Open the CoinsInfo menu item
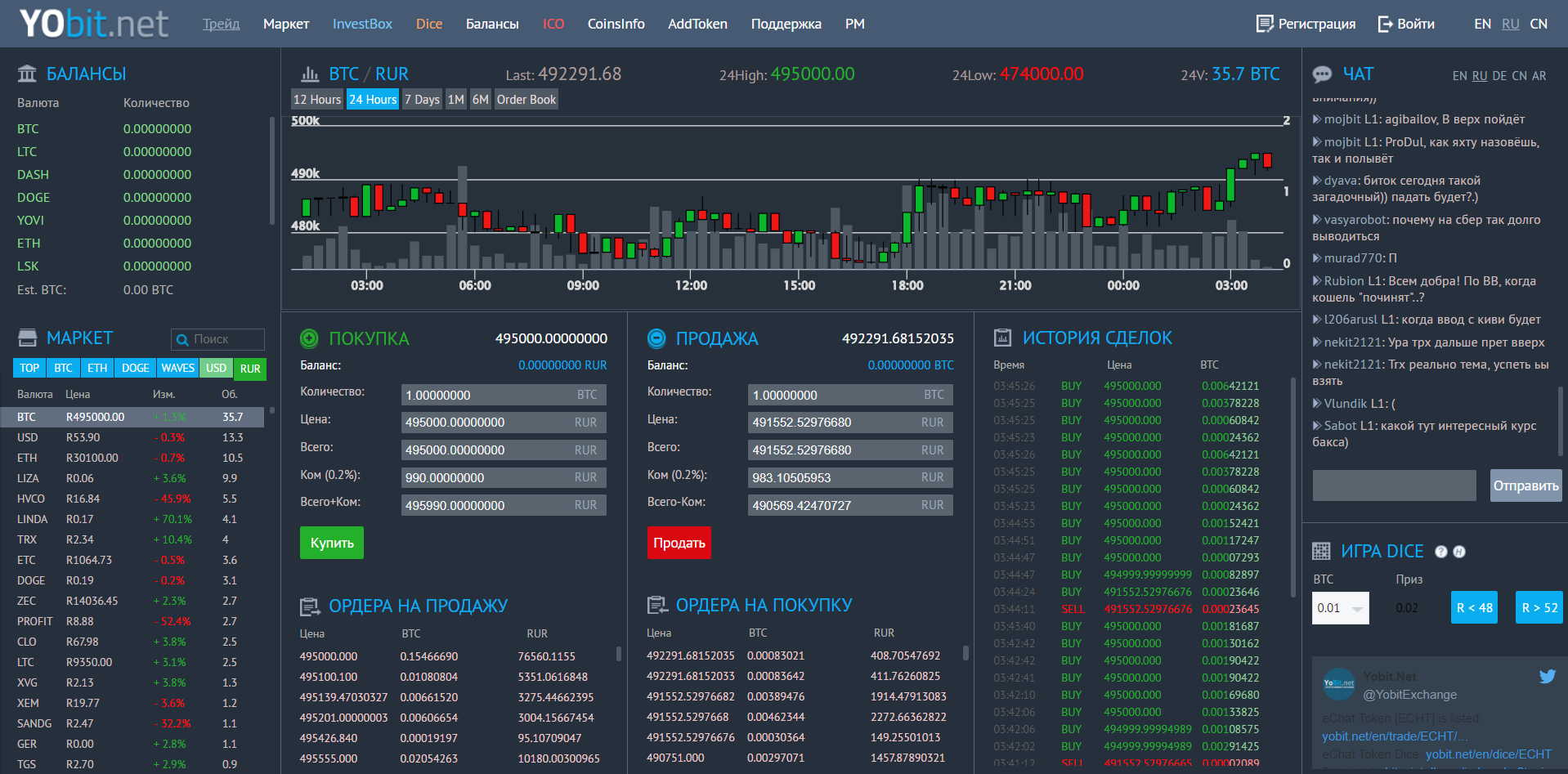The image size is (1568, 774). [x=616, y=24]
